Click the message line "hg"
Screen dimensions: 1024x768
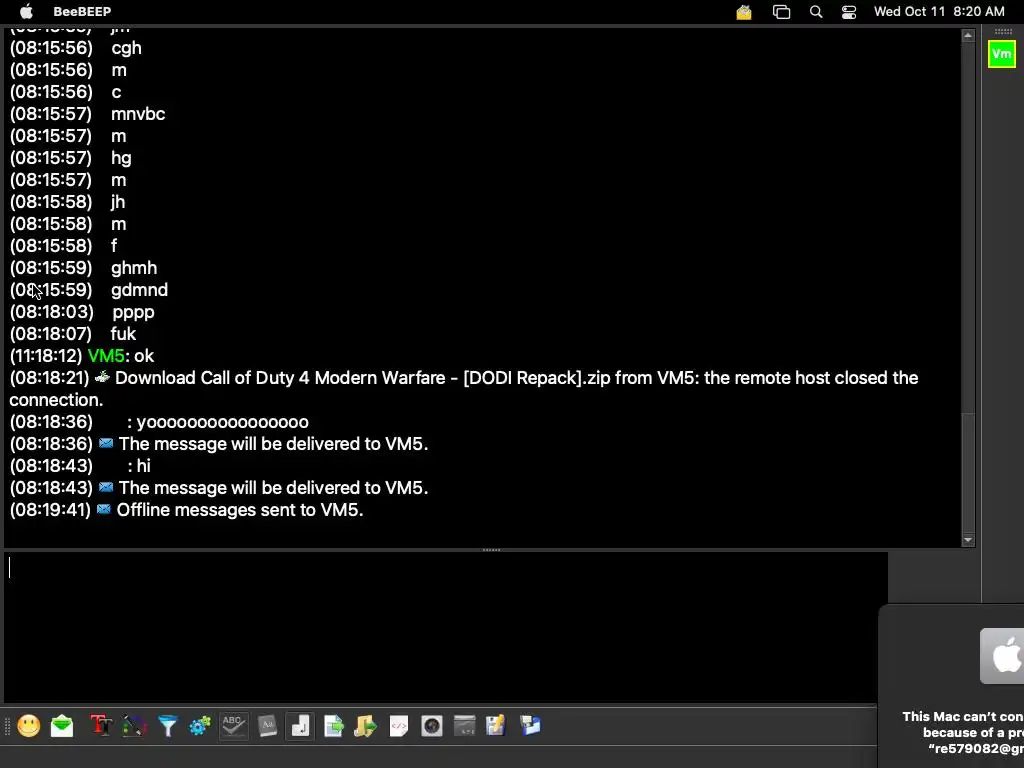click(121, 158)
